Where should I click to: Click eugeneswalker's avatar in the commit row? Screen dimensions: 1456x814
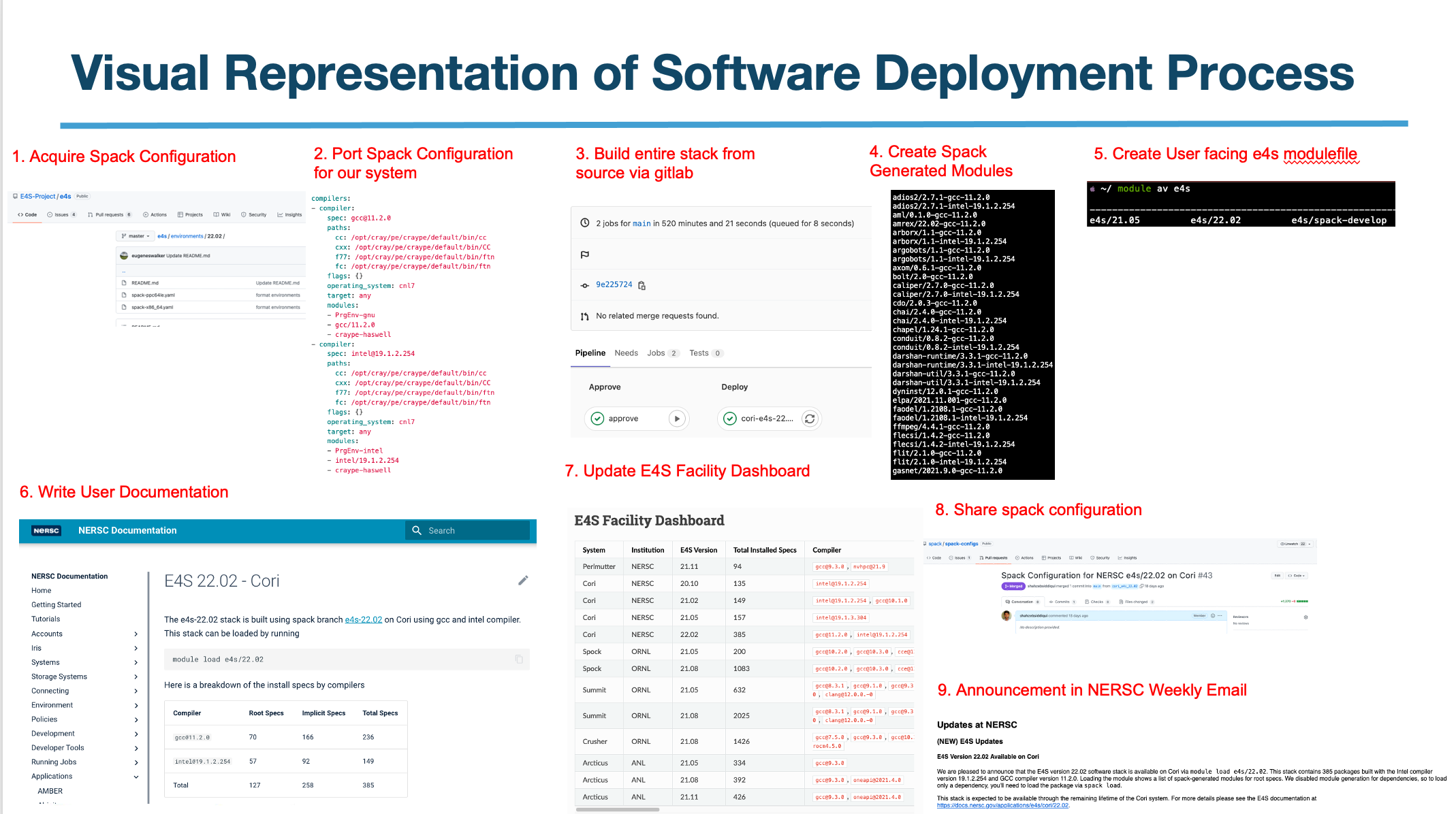pos(124,256)
